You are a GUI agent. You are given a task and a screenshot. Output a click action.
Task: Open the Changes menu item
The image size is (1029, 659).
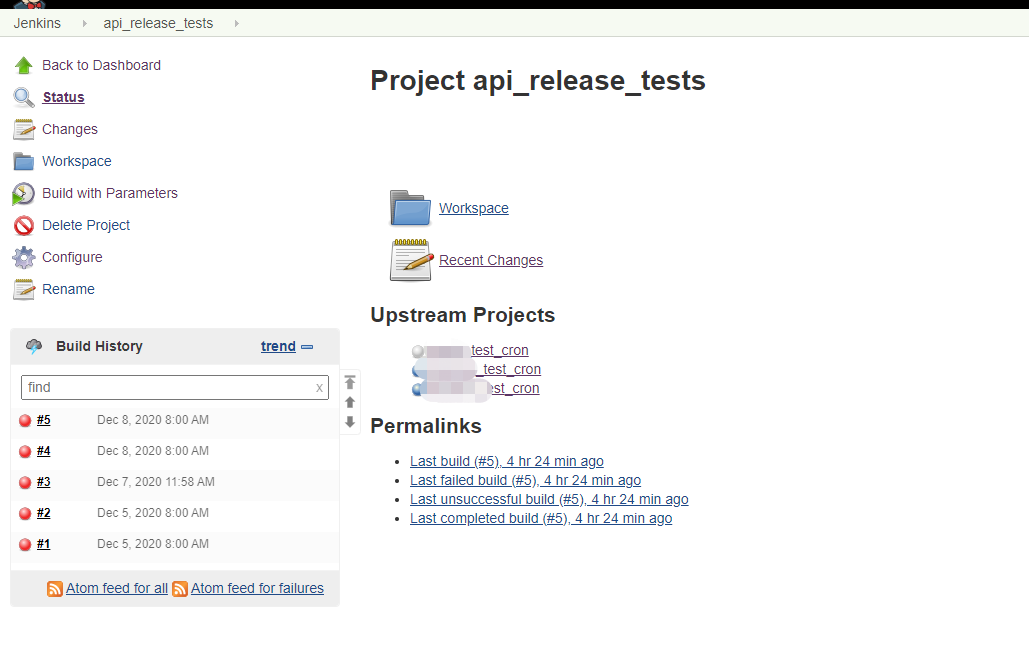point(70,129)
